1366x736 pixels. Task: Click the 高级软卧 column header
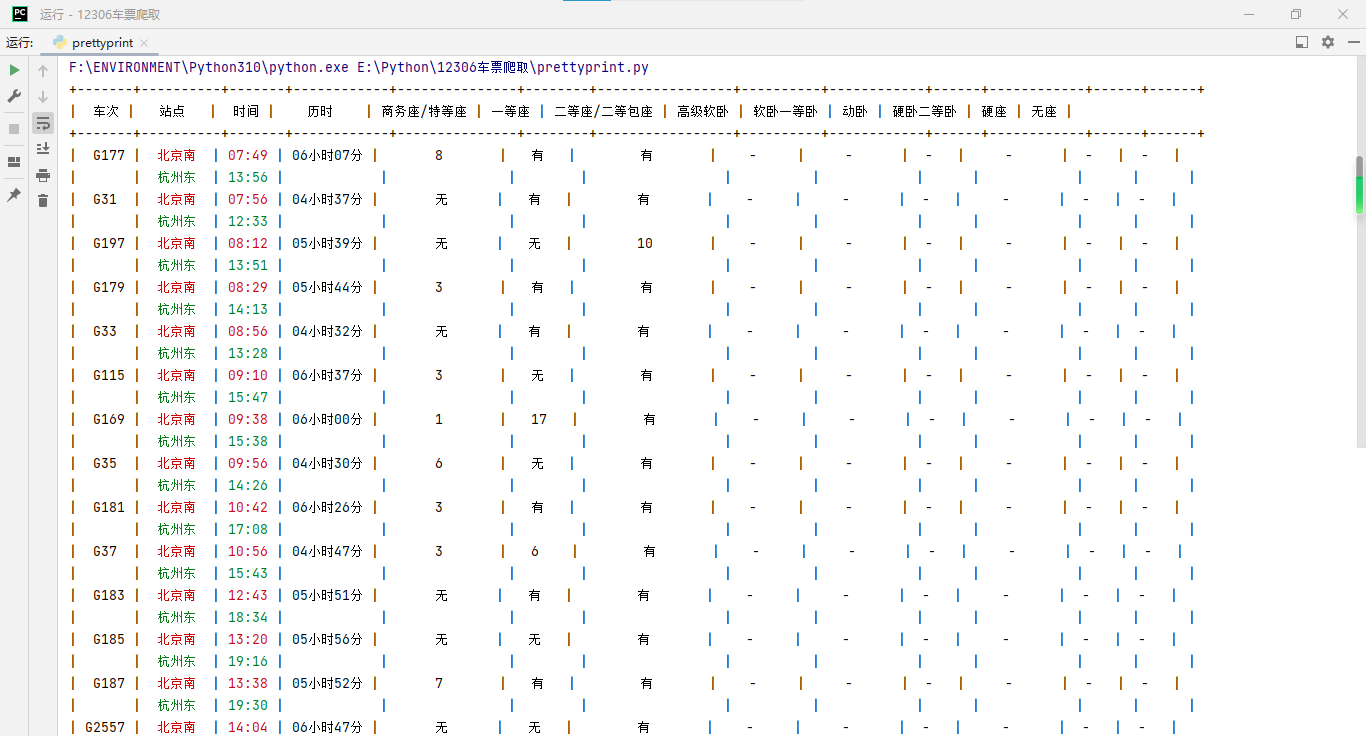(x=703, y=112)
